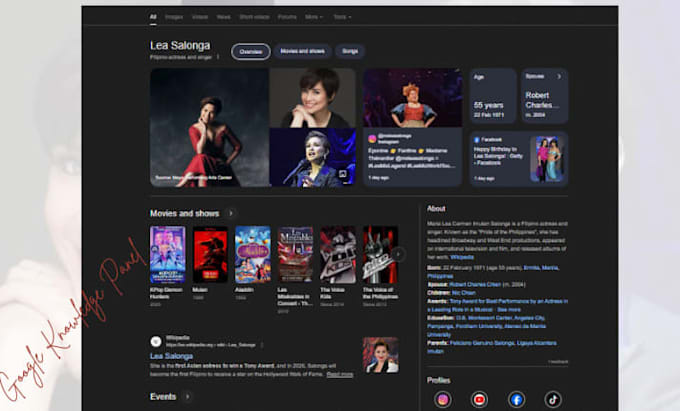Click the image gallery icon on singing photo
680x411 pixels.
343,174
